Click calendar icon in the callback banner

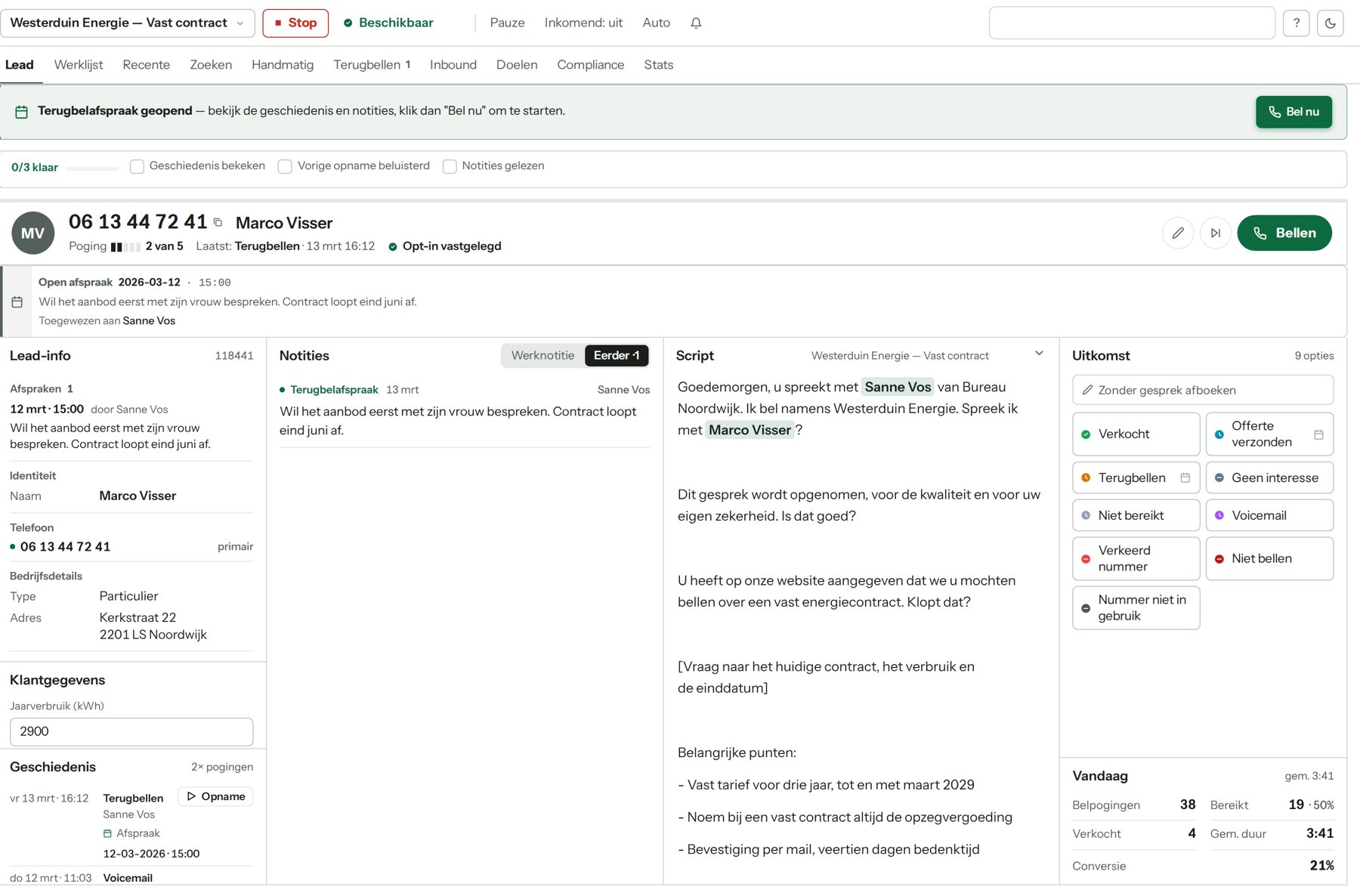click(x=22, y=112)
